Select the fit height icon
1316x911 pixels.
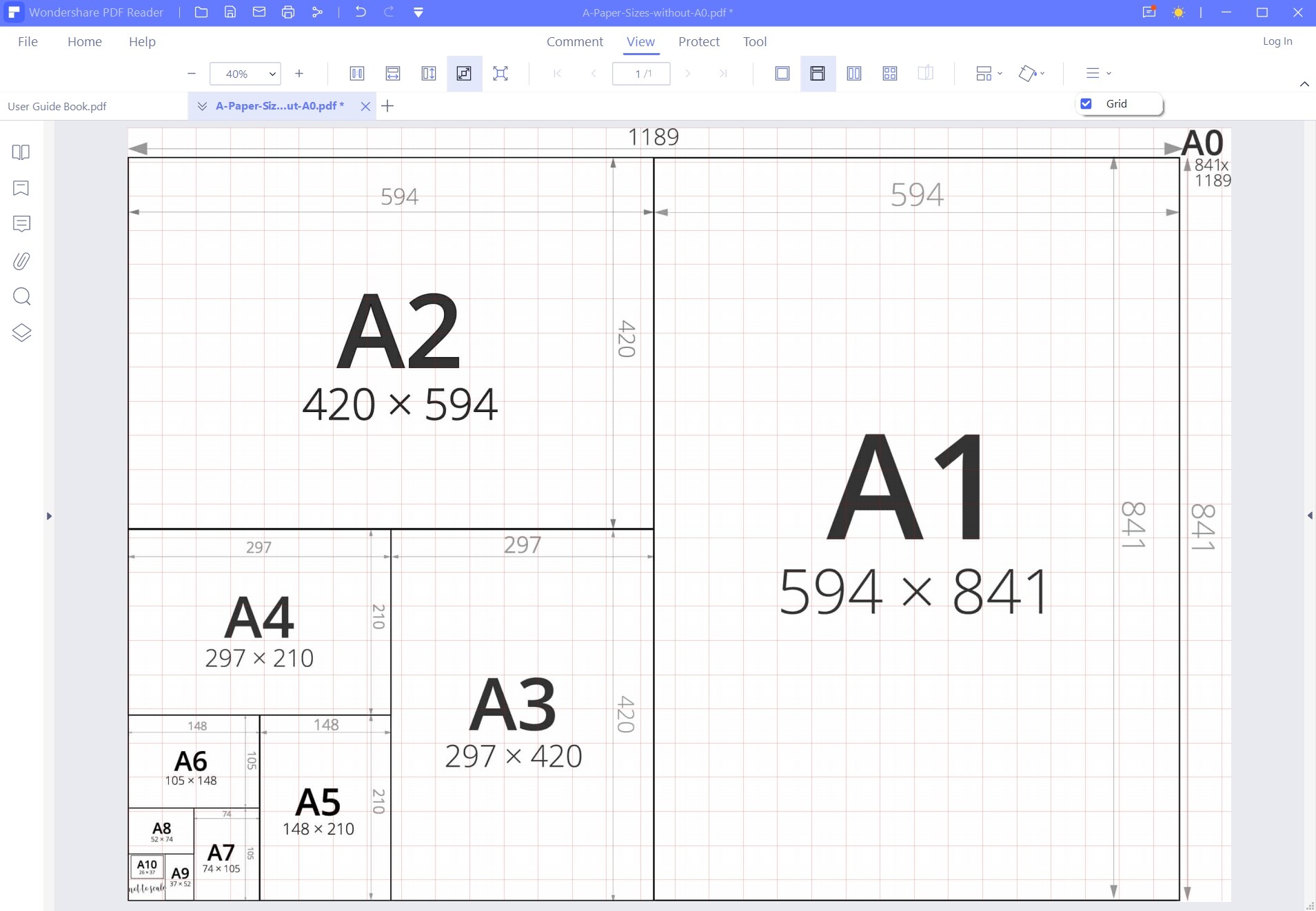tap(429, 74)
